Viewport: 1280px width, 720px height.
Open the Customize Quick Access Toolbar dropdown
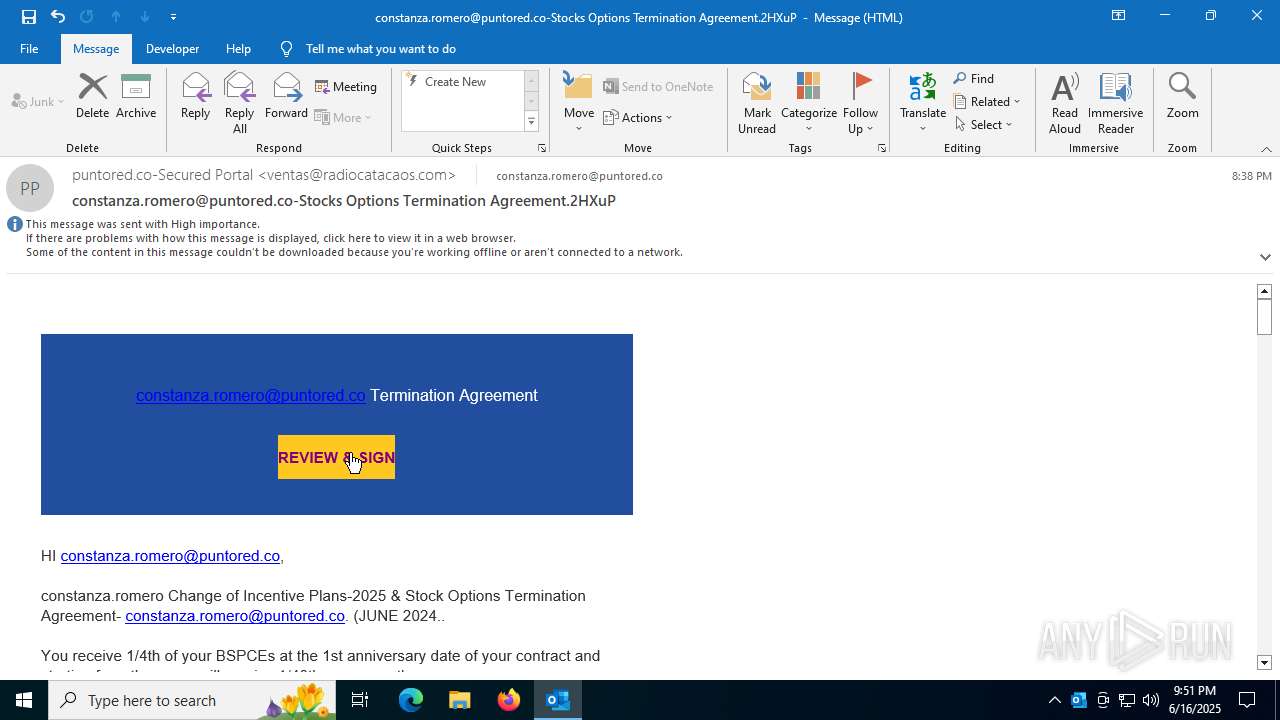(x=173, y=16)
